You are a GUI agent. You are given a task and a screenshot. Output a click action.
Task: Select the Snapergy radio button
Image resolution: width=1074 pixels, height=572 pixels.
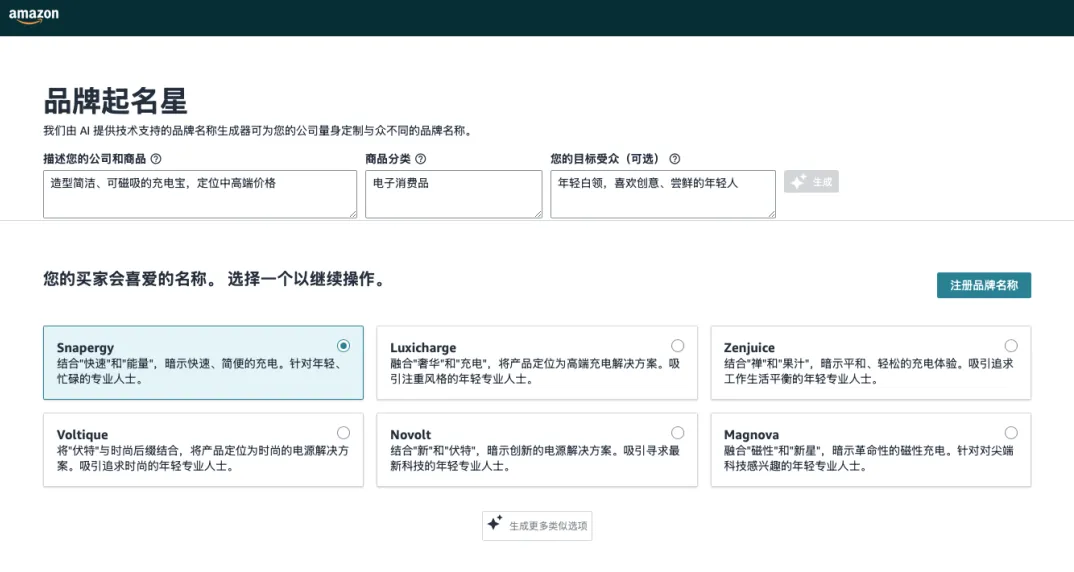coord(344,346)
